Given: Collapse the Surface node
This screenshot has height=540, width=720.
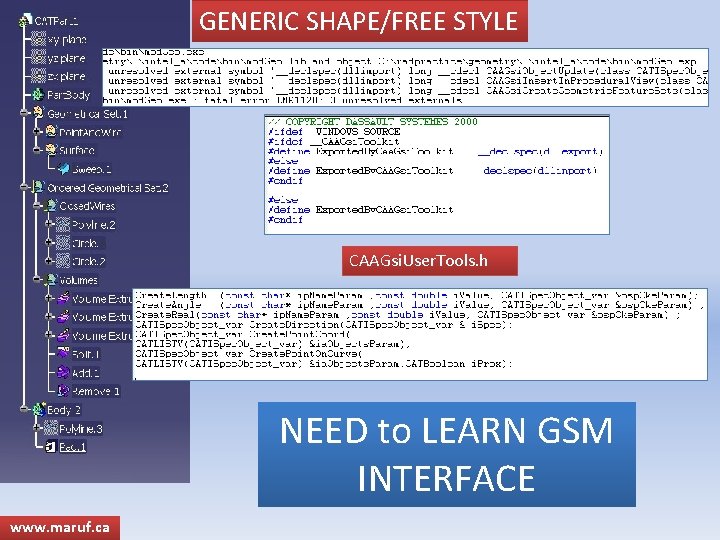Looking at the screenshot, I should pyautogui.click(x=37, y=150).
